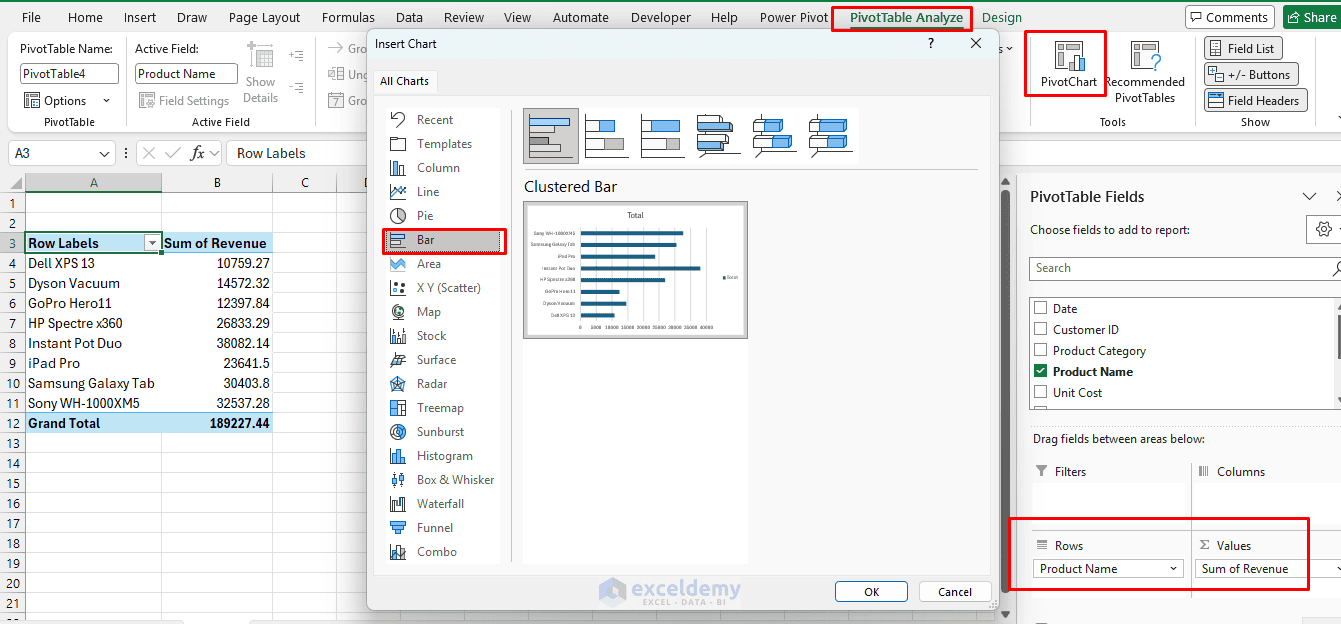Select the Clustered Bar subtype icon
The image size is (1341, 624).
tap(551, 136)
